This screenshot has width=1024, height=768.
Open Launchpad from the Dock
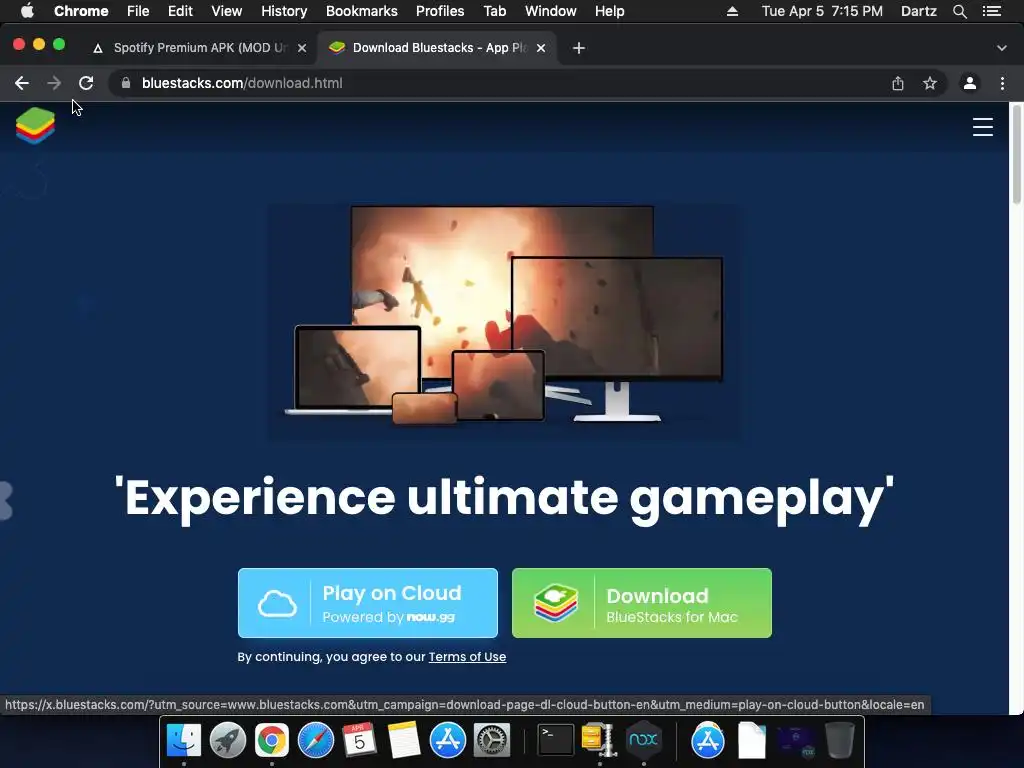tap(228, 741)
